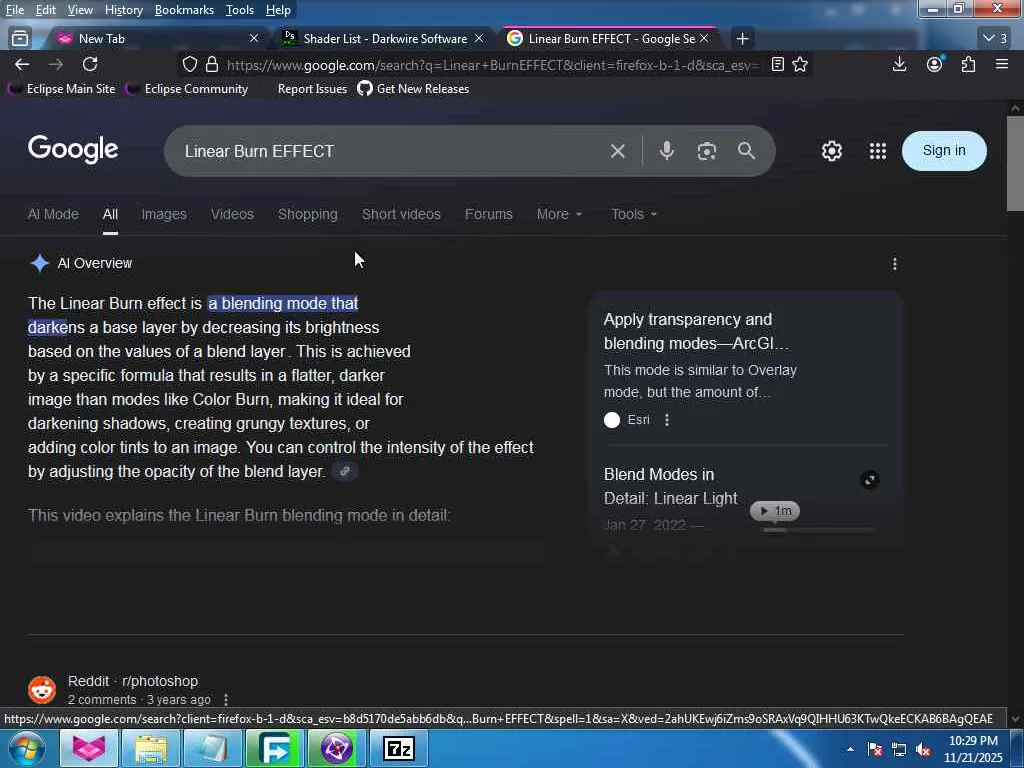
Task: Switch to Videos search results
Action: pyautogui.click(x=232, y=214)
